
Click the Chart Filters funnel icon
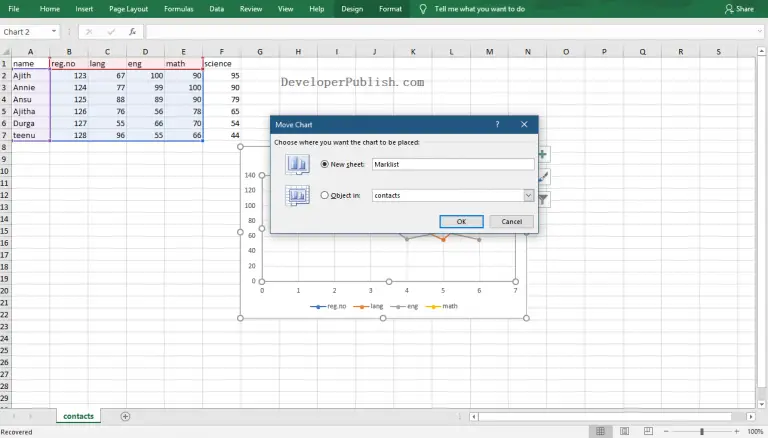click(543, 199)
